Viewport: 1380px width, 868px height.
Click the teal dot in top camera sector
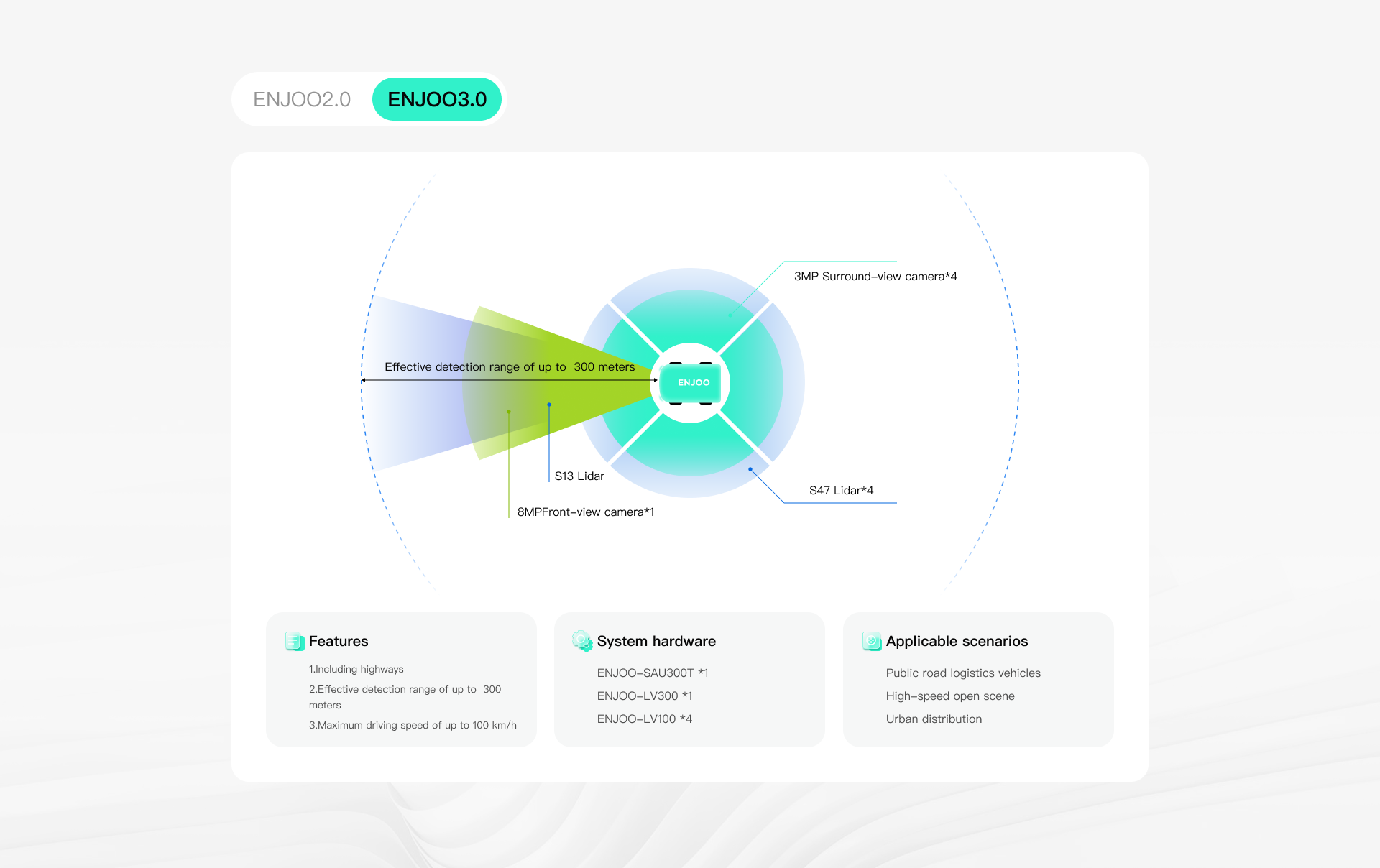pos(730,315)
